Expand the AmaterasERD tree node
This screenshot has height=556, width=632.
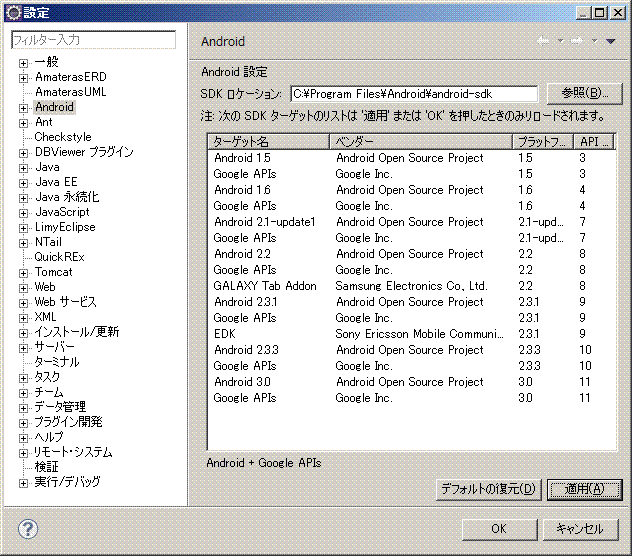point(23,78)
